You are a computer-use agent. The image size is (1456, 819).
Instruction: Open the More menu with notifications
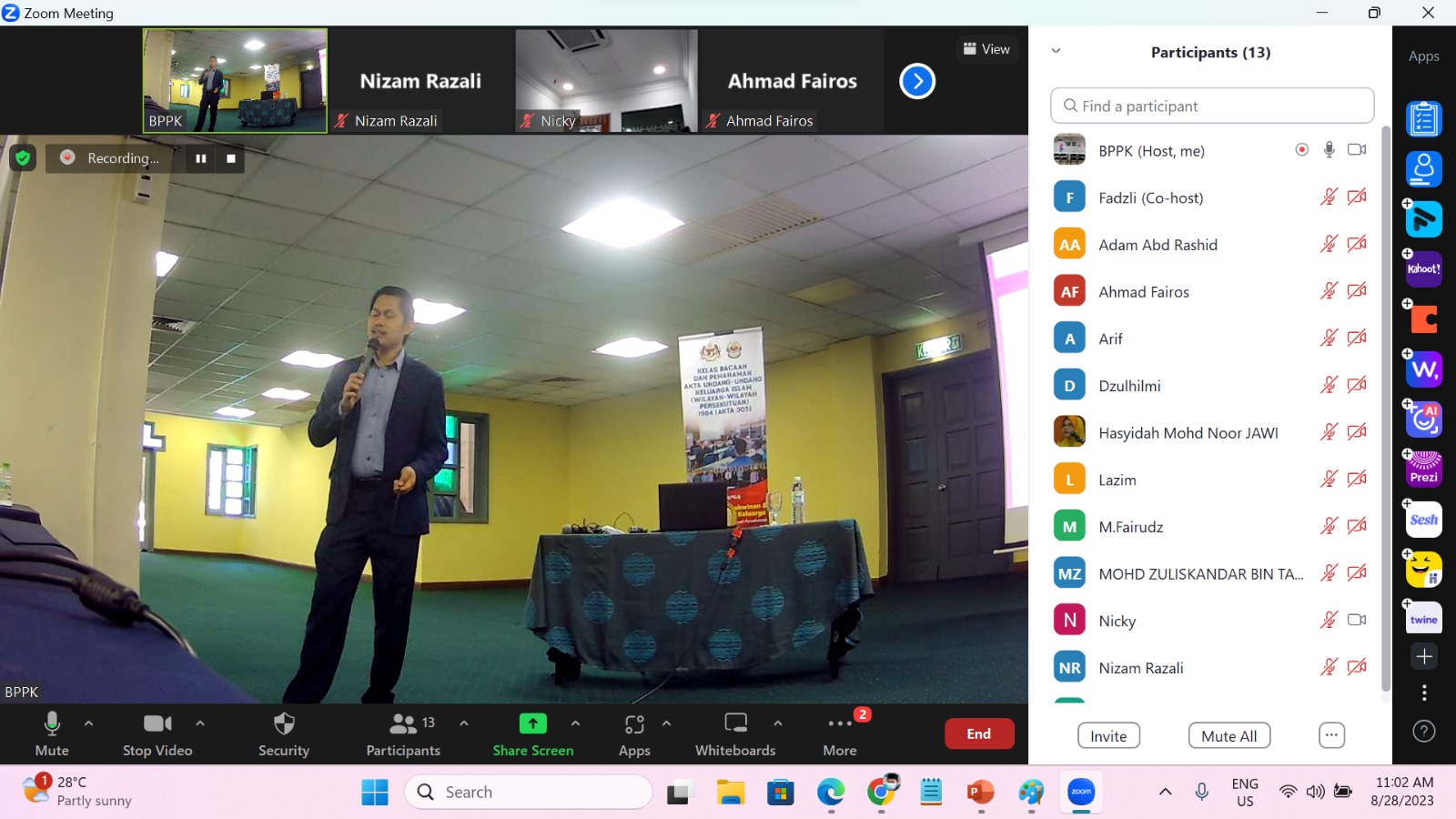tap(840, 733)
